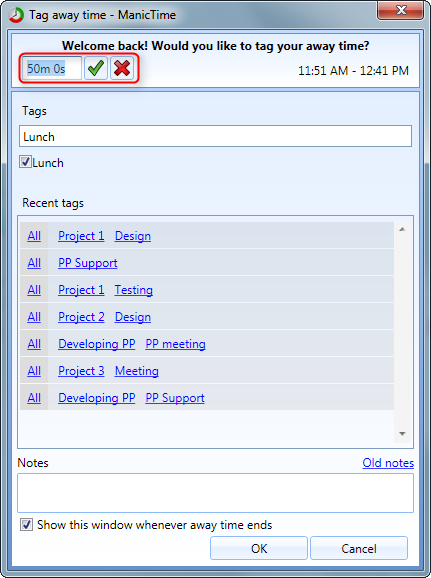Focus the Notes text area
431x578 pixels.
pyautogui.click(x=215, y=493)
